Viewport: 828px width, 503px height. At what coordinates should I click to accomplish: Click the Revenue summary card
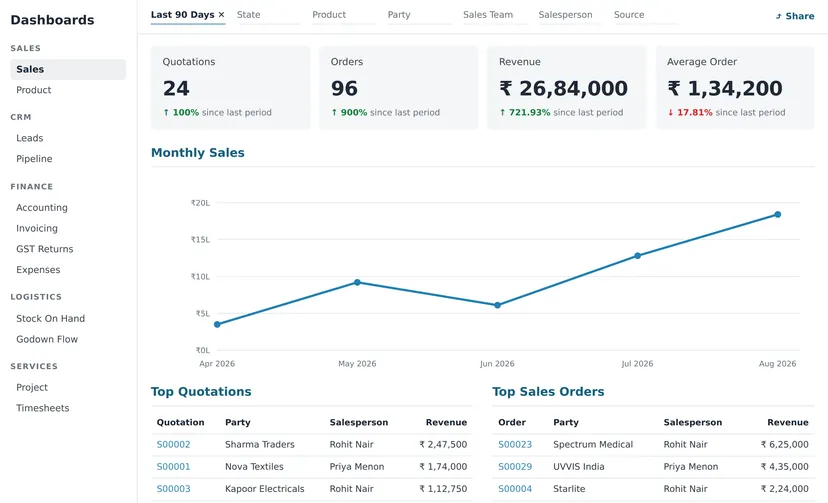click(567, 88)
